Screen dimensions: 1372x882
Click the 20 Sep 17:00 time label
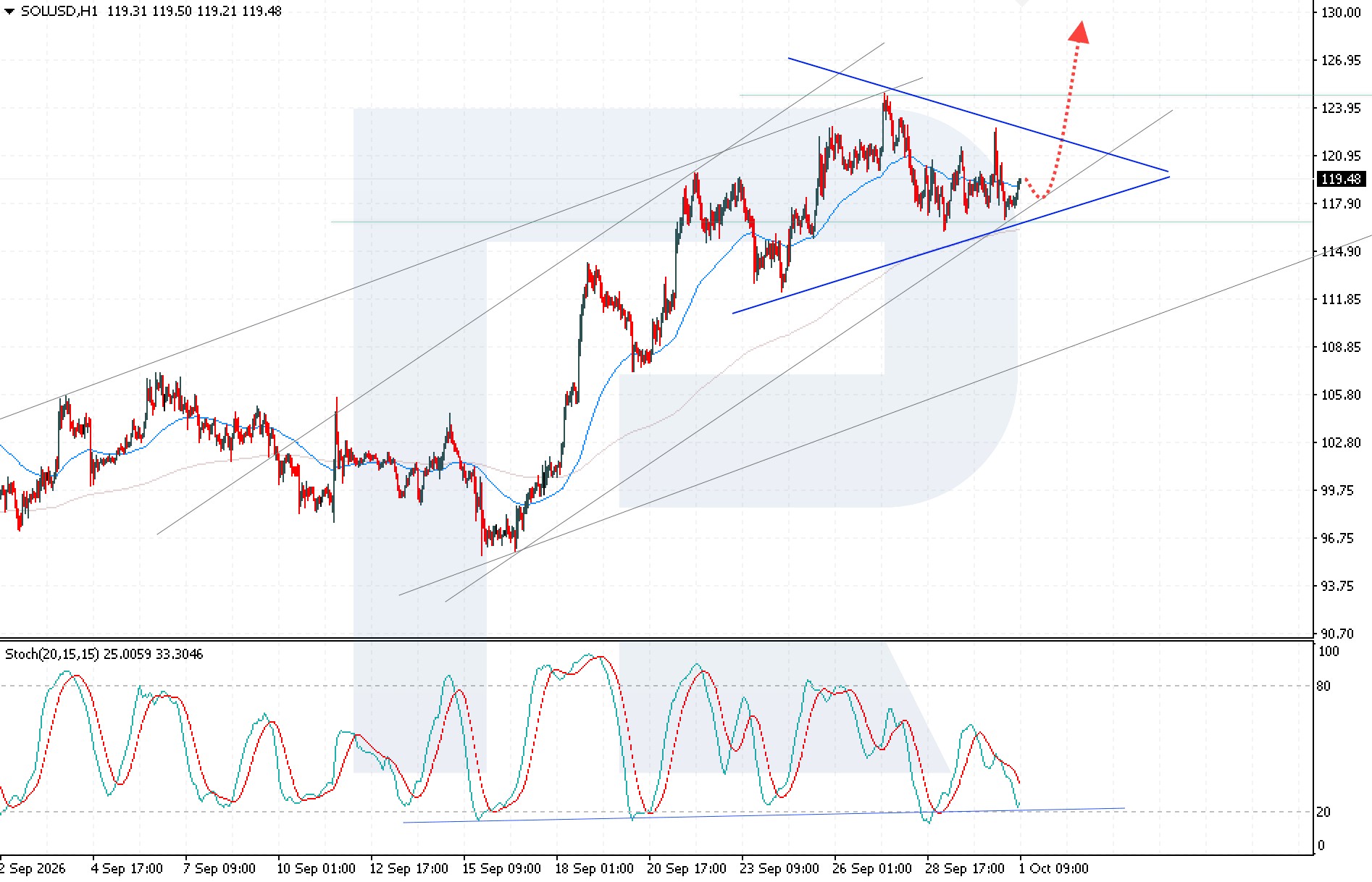[687, 868]
